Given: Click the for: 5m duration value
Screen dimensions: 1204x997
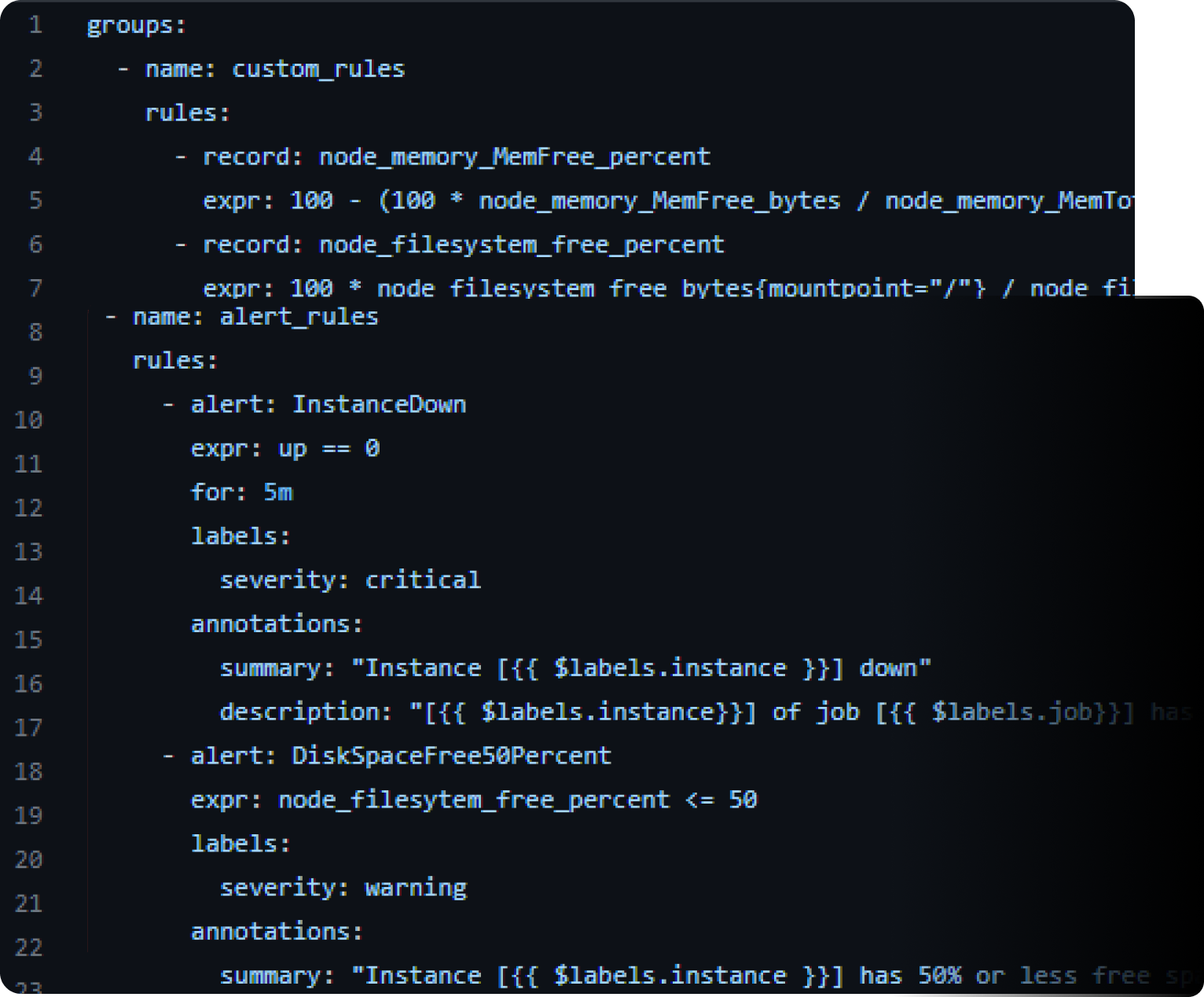Looking at the screenshot, I should pyautogui.click(x=277, y=492).
